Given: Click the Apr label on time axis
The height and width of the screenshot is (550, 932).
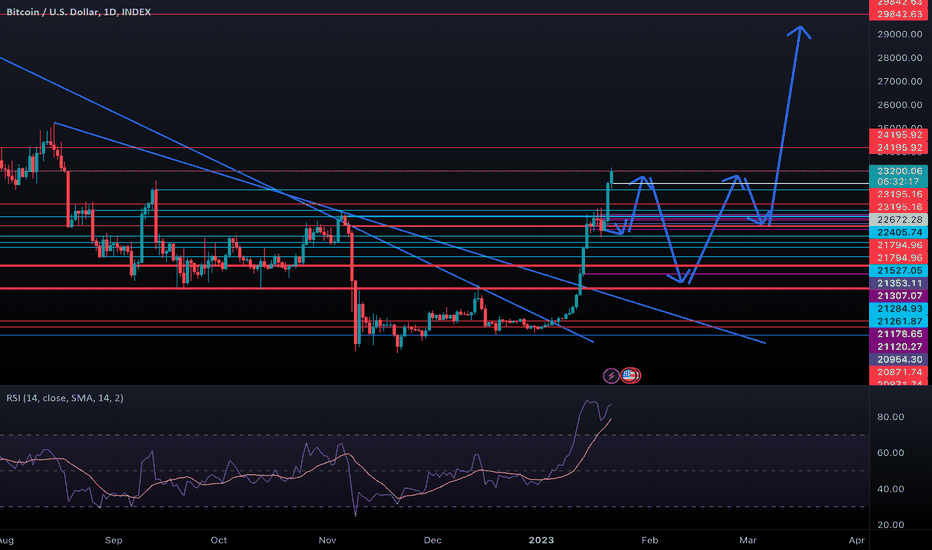Looking at the screenshot, I should tap(856, 540).
